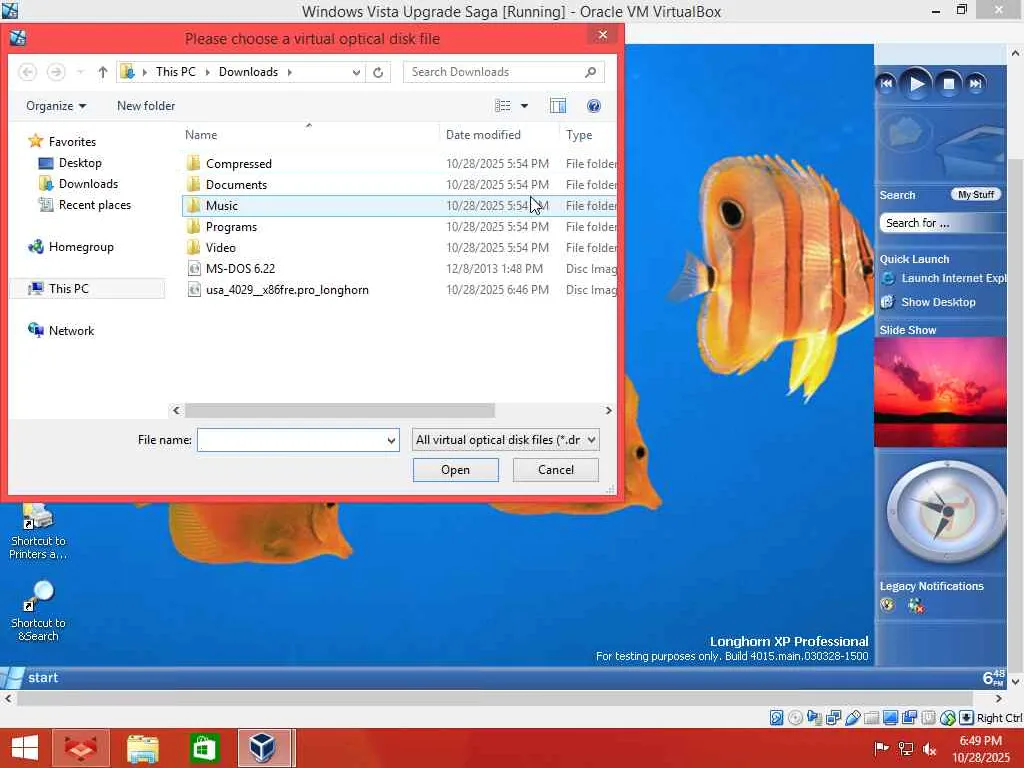The width and height of the screenshot is (1024, 768).
Task: Open the Windows Store icon on the taskbar
Action: (204, 748)
